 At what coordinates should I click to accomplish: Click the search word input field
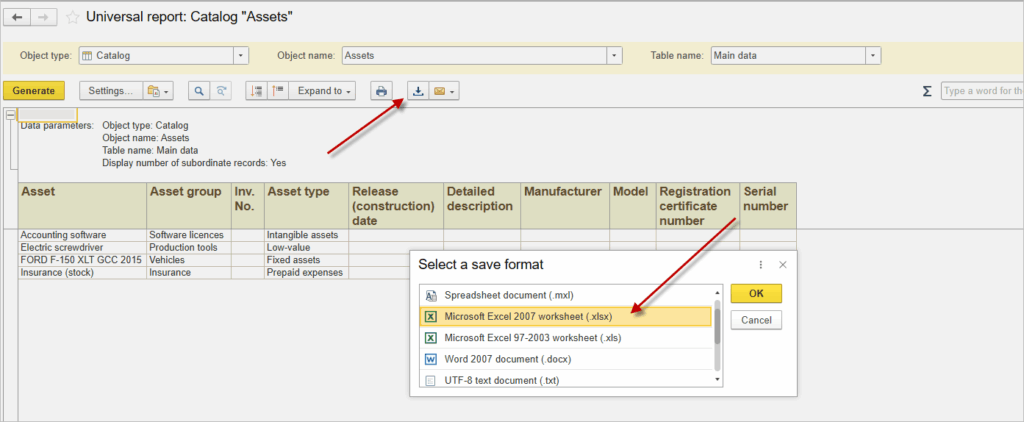coord(982,91)
